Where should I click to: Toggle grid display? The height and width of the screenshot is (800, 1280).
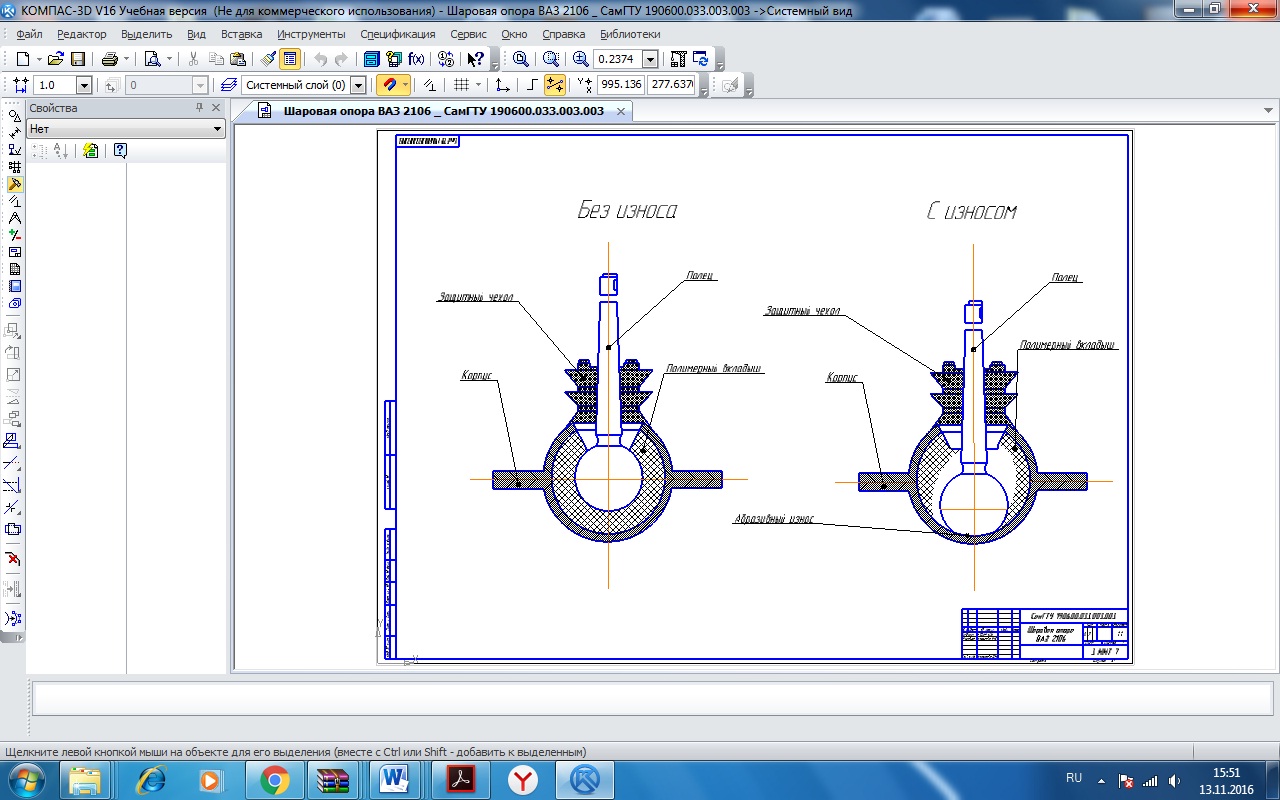(x=461, y=85)
